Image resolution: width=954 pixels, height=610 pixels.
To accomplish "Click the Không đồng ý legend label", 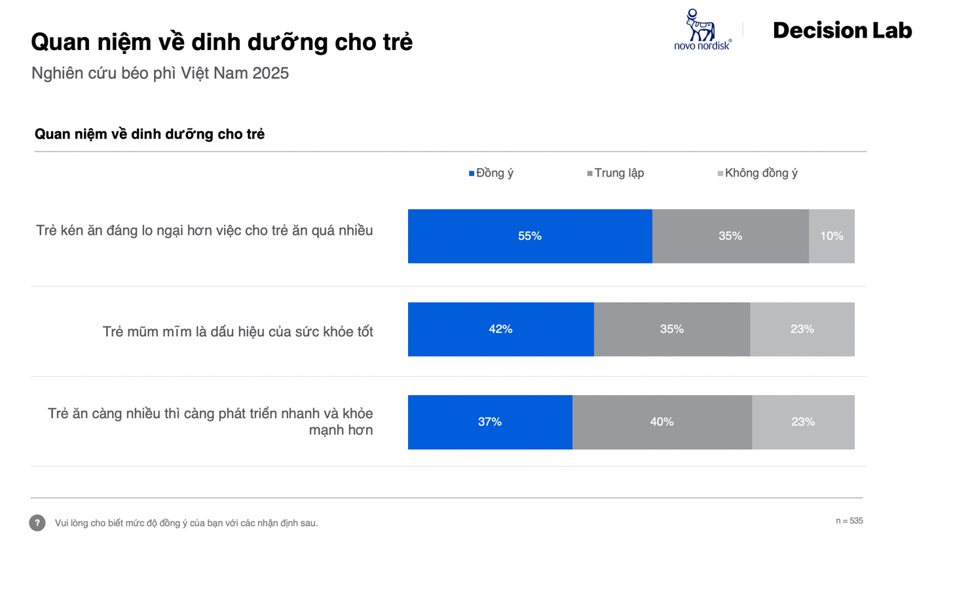I will click(761, 173).
